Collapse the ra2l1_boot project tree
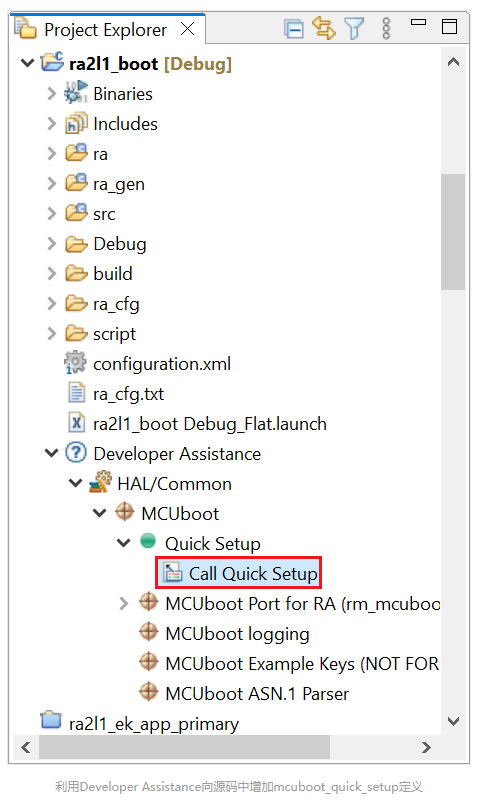Viewport: 478px width, 808px height. pos(27,63)
